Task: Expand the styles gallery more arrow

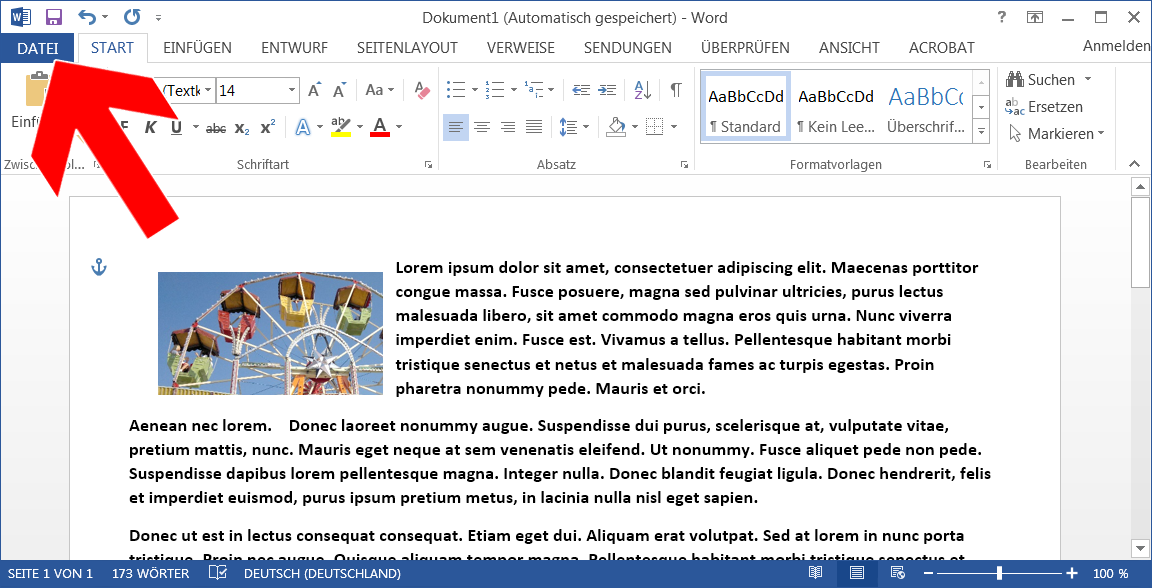Action: click(x=981, y=131)
